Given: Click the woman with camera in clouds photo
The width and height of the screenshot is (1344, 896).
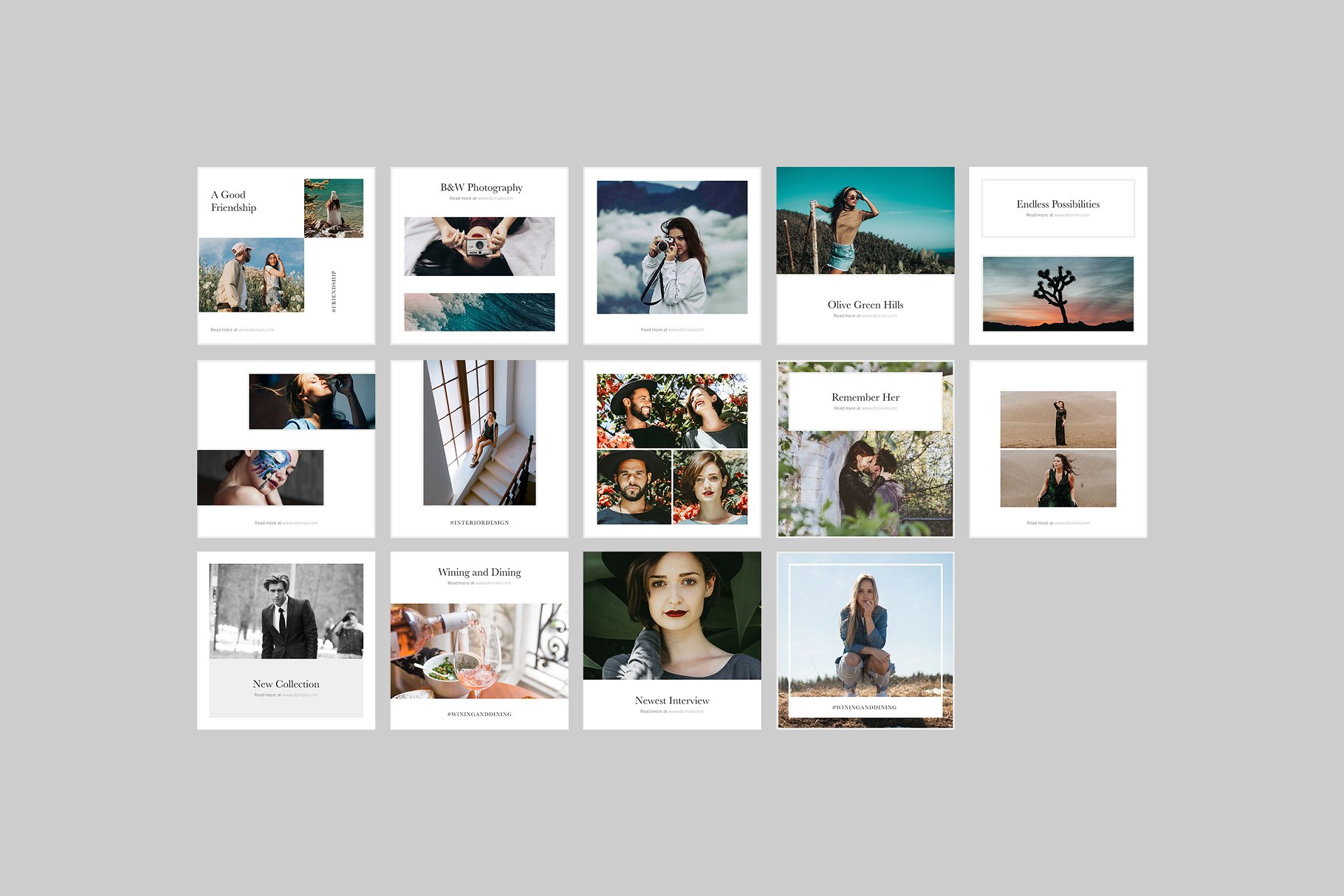Looking at the screenshot, I should point(672,247).
